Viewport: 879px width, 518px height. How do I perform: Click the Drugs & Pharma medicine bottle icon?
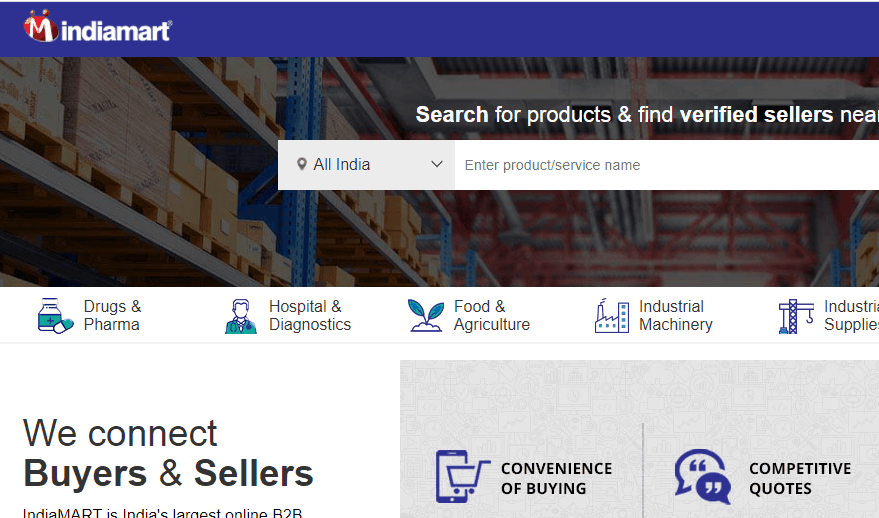coord(55,316)
